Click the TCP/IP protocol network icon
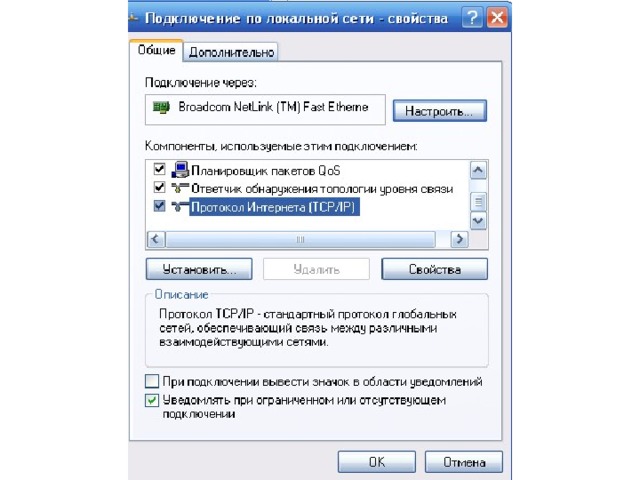The image size is (640, 480). point(180,207)
